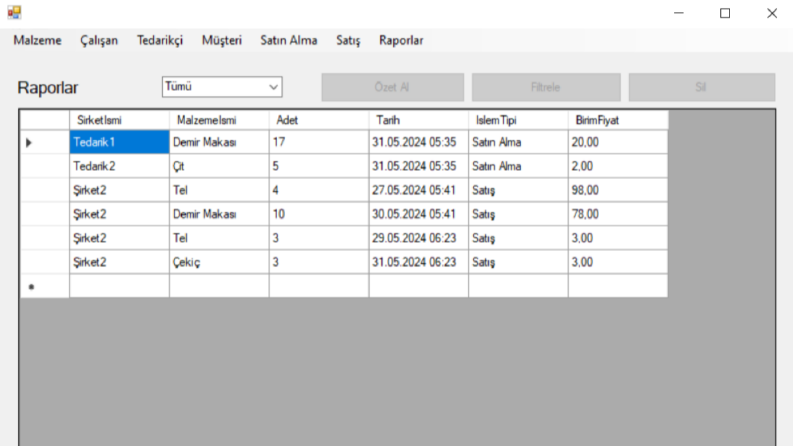Sort by MalzemeIsmi column header

(x=219, y=120)
